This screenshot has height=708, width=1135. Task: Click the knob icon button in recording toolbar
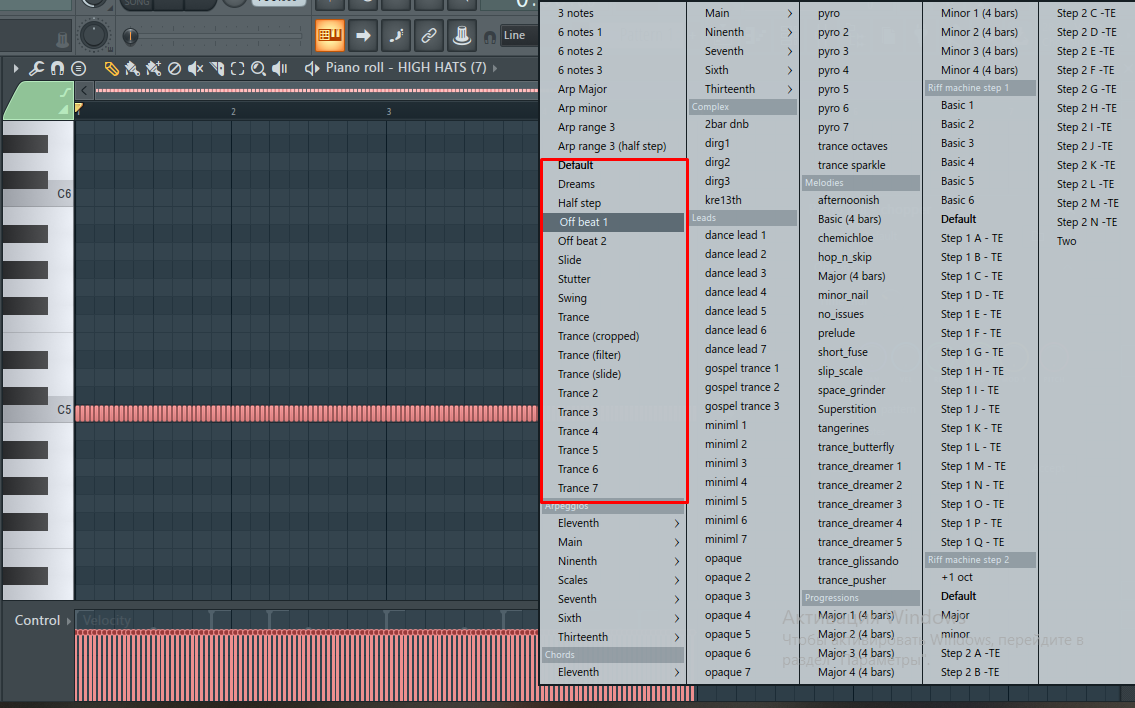[x=461, y=35]
